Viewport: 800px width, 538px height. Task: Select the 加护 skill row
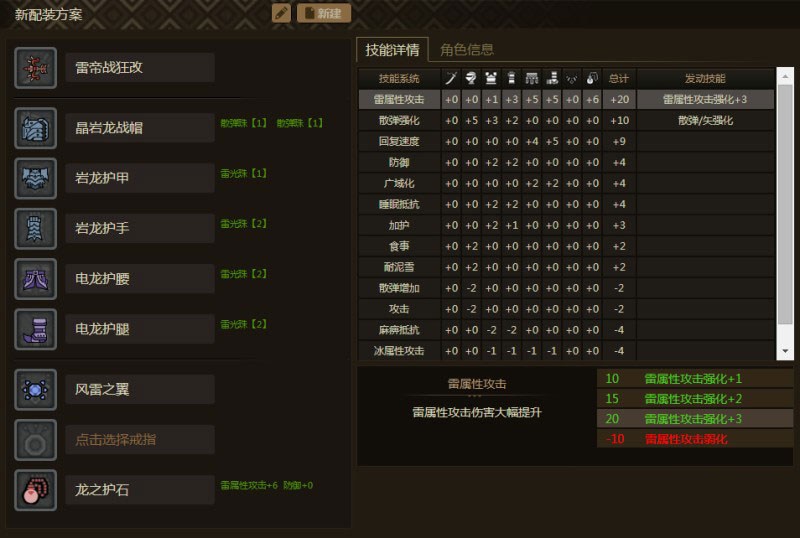[x=566, y=225]
